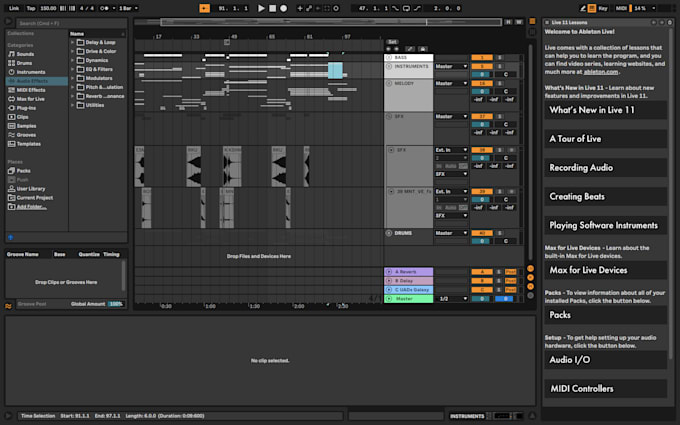Click the Arrangement Record button
The image size is (680, 425).
(x=284, y=8)
